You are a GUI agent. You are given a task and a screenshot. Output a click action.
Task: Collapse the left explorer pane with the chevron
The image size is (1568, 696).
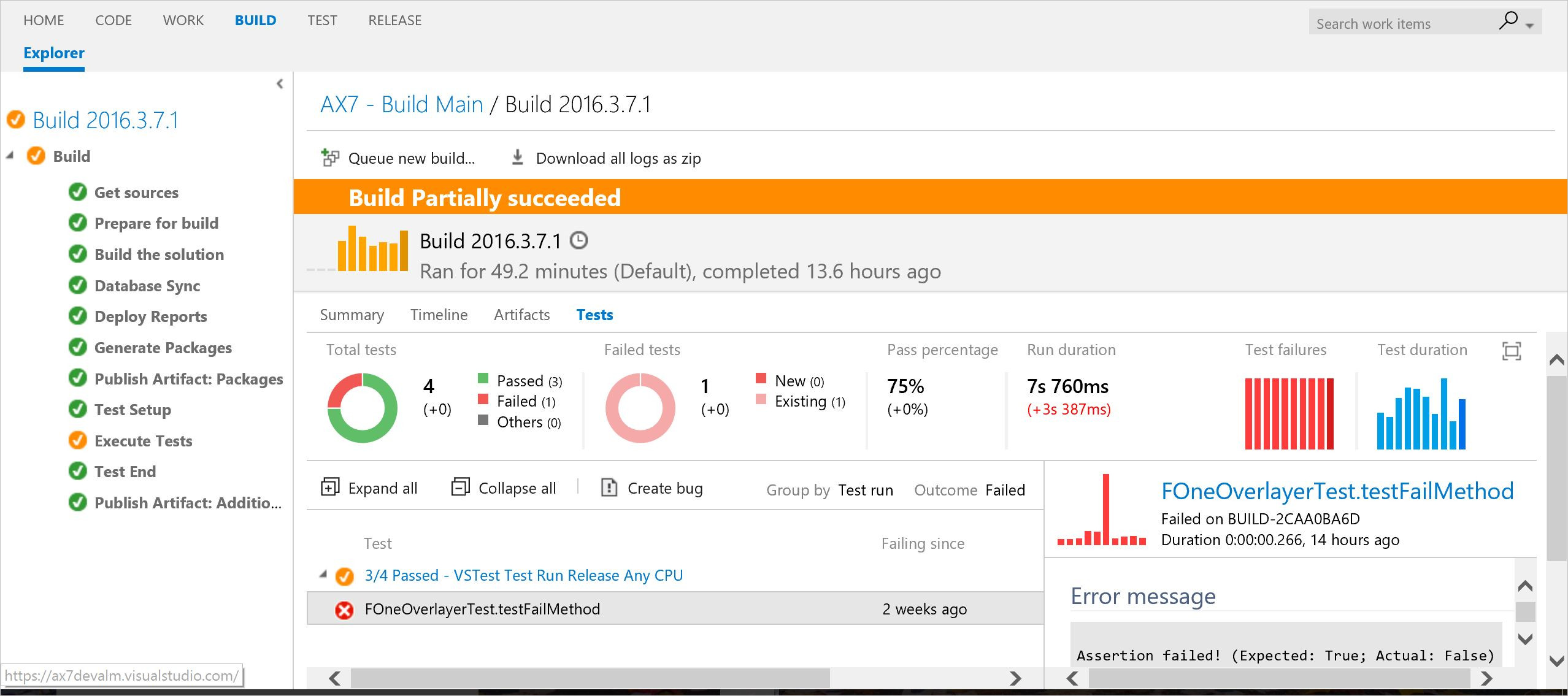tap(280, 84)
